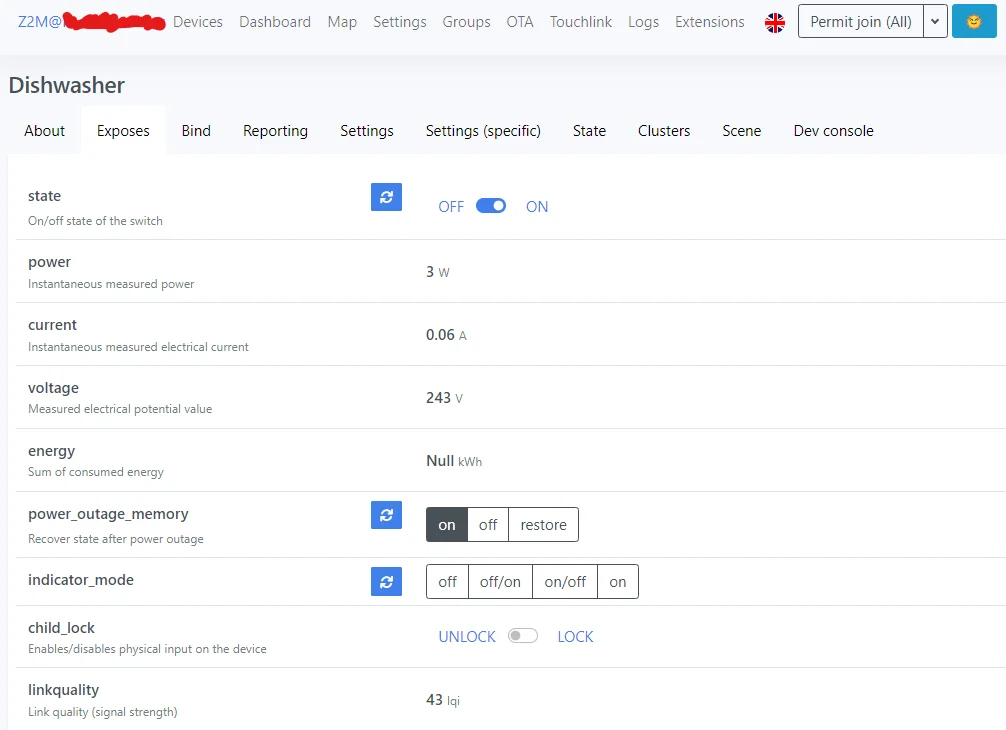Image resolution: width=1006 pixels, height=730 pixels.
Task: Click the indicator_mode label
Action: click(81, 580)
